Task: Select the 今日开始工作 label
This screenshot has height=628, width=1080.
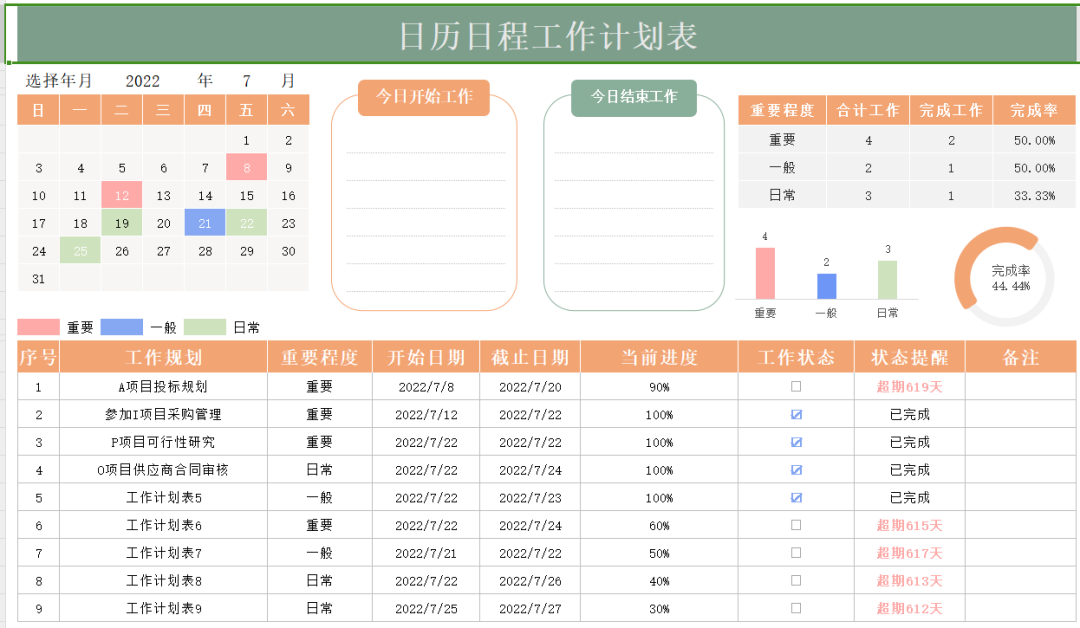Action: pyautogui.click(x=424, y=97)
